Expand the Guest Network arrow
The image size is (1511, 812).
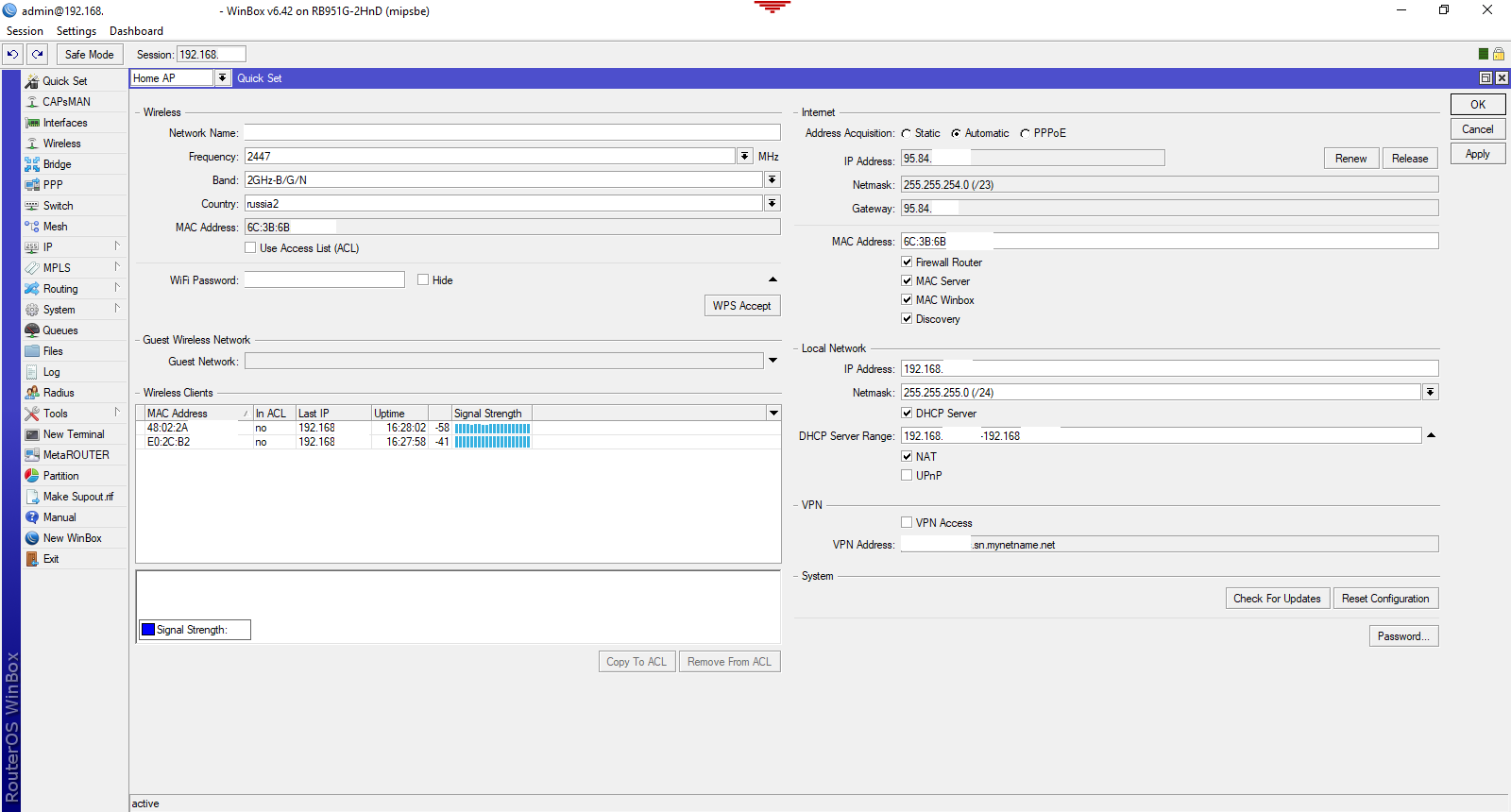(773, 361)
